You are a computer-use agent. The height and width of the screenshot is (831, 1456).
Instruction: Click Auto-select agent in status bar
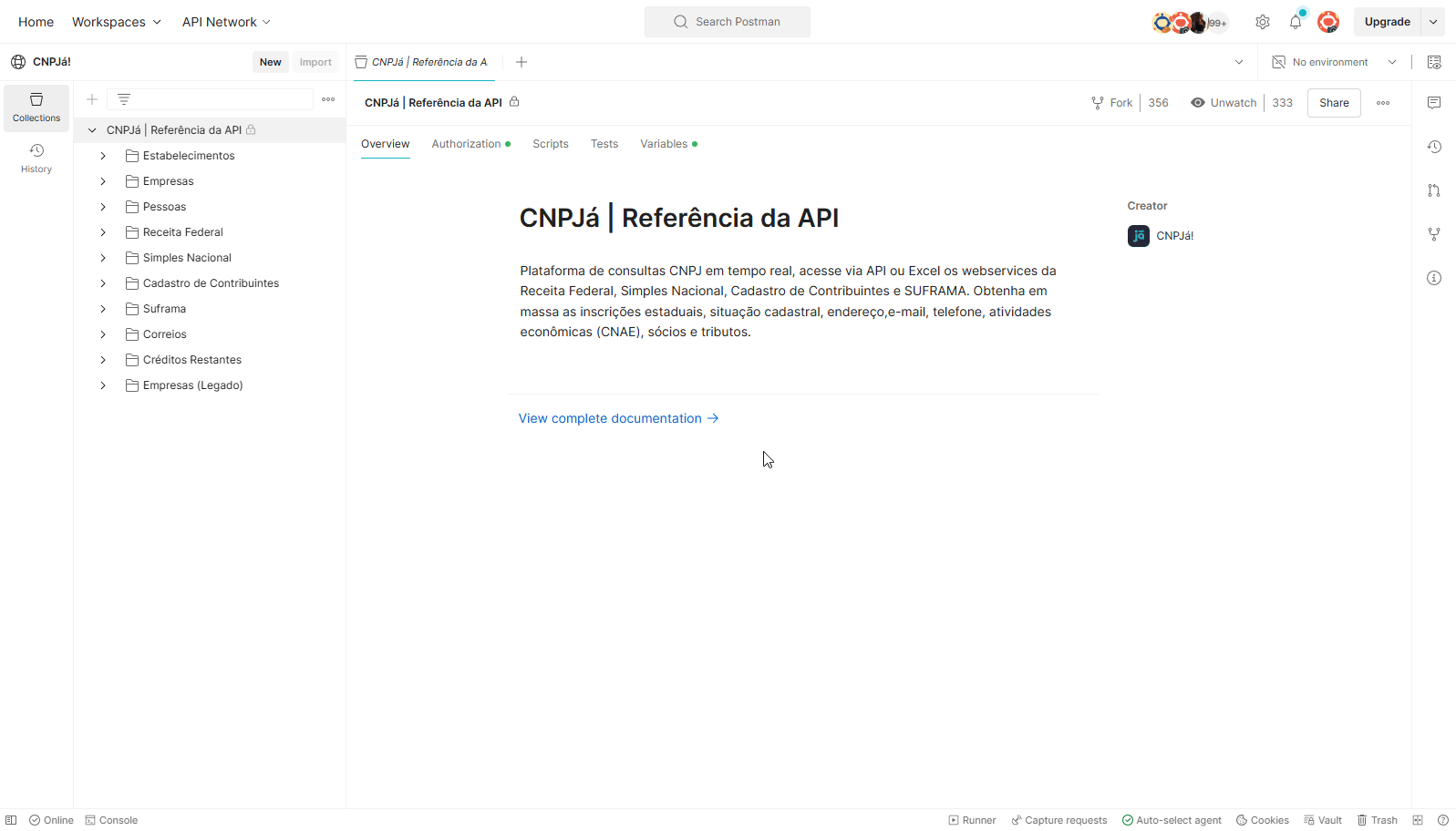(1172, 820)
